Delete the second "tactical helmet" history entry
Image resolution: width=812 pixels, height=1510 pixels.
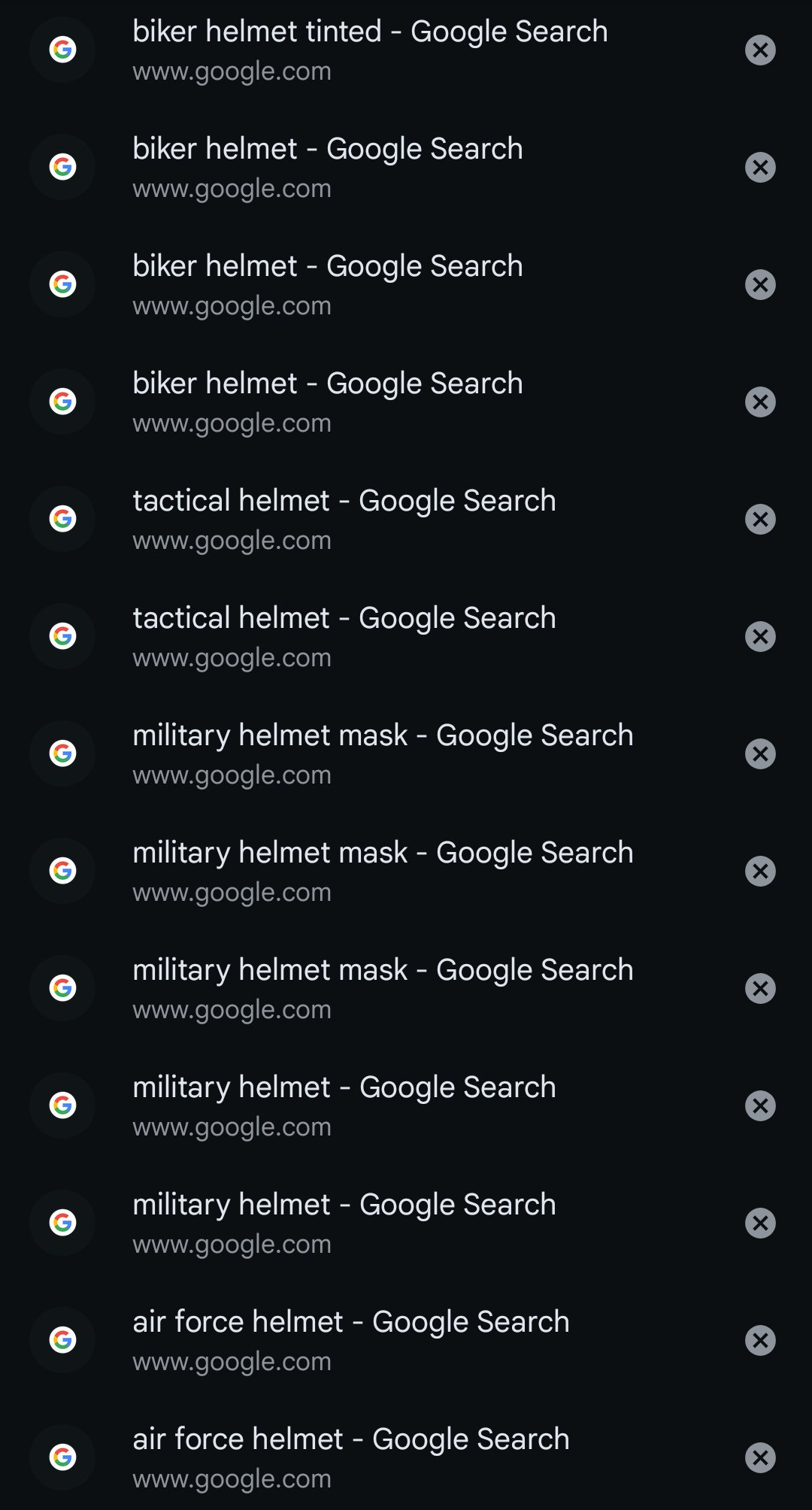click(x=760, y=637)
